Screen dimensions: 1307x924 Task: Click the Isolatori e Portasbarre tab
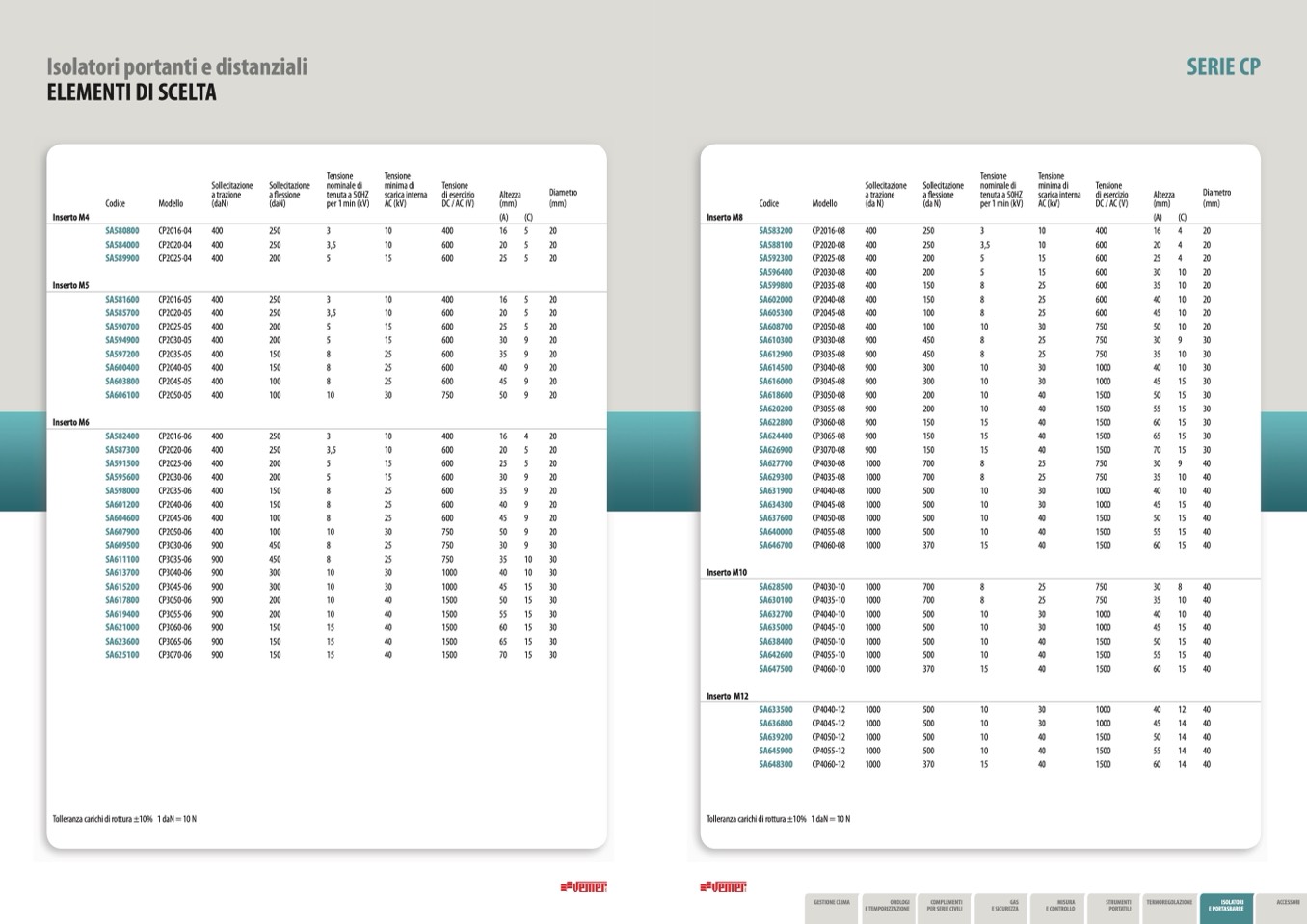coord(1226,907)
